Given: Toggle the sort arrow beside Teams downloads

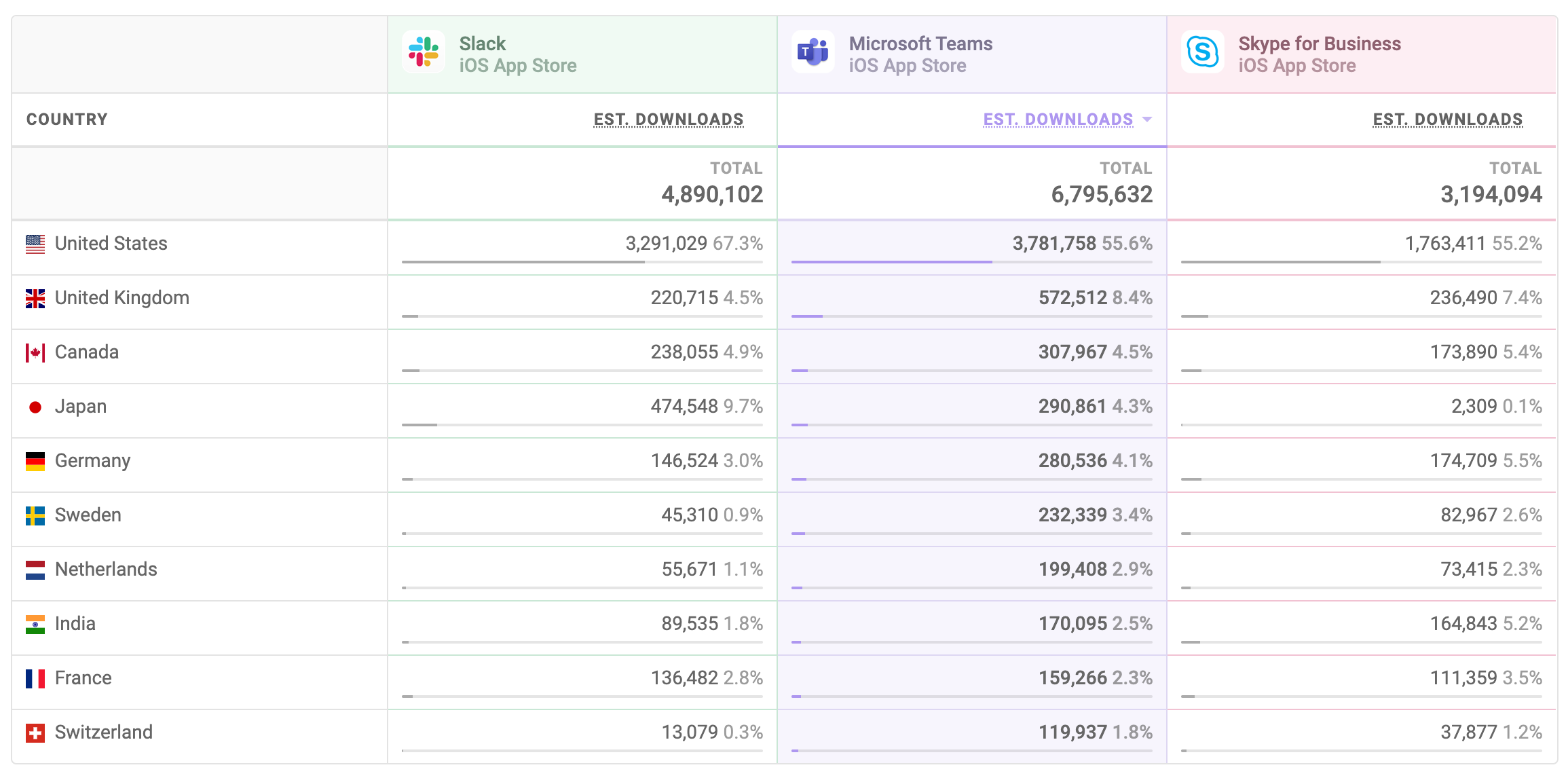Looking at the screenshot, I should click(1147, 119).
